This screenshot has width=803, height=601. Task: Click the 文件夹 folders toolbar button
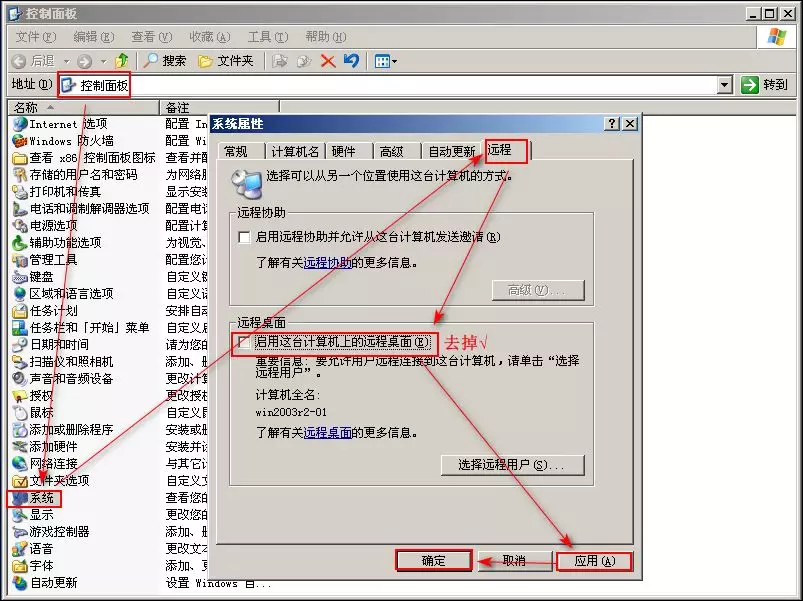226,61
